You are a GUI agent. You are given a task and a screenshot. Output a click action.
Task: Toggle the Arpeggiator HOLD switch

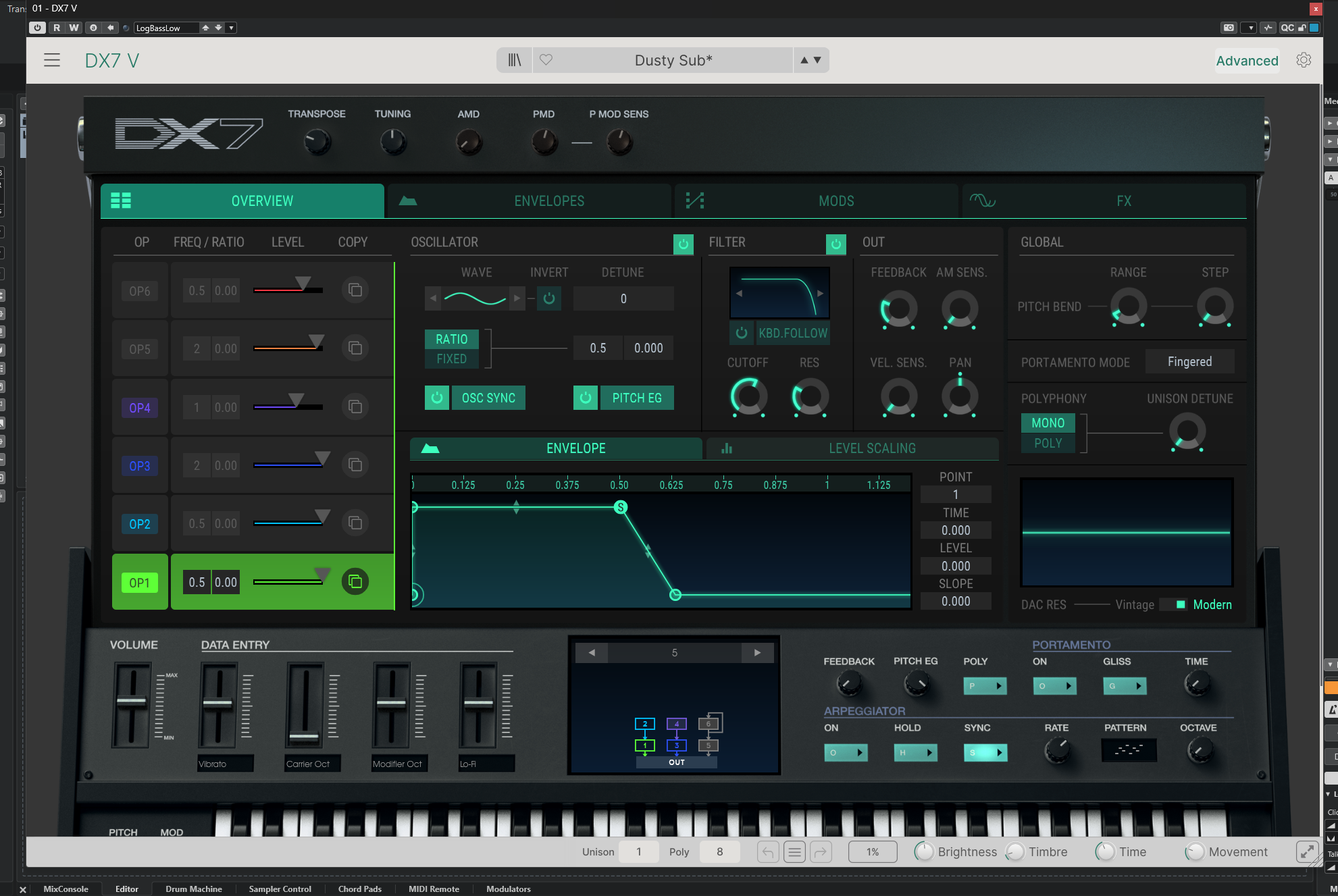click(x=915, y=752)
